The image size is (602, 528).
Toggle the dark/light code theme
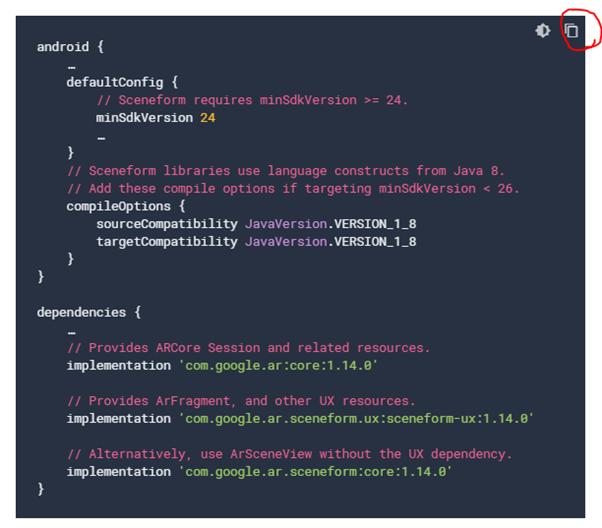pyautogui.click(x=543, y=30)
